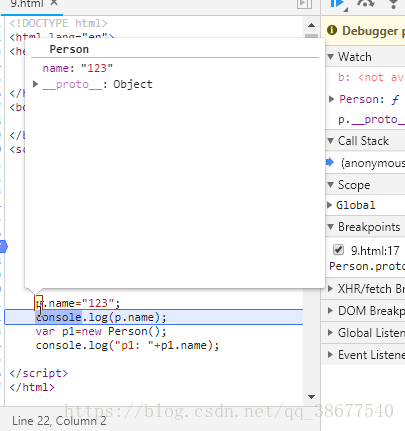Expand the Event Listener Breakpoints section
405x431 pixels.
point(330,355)
